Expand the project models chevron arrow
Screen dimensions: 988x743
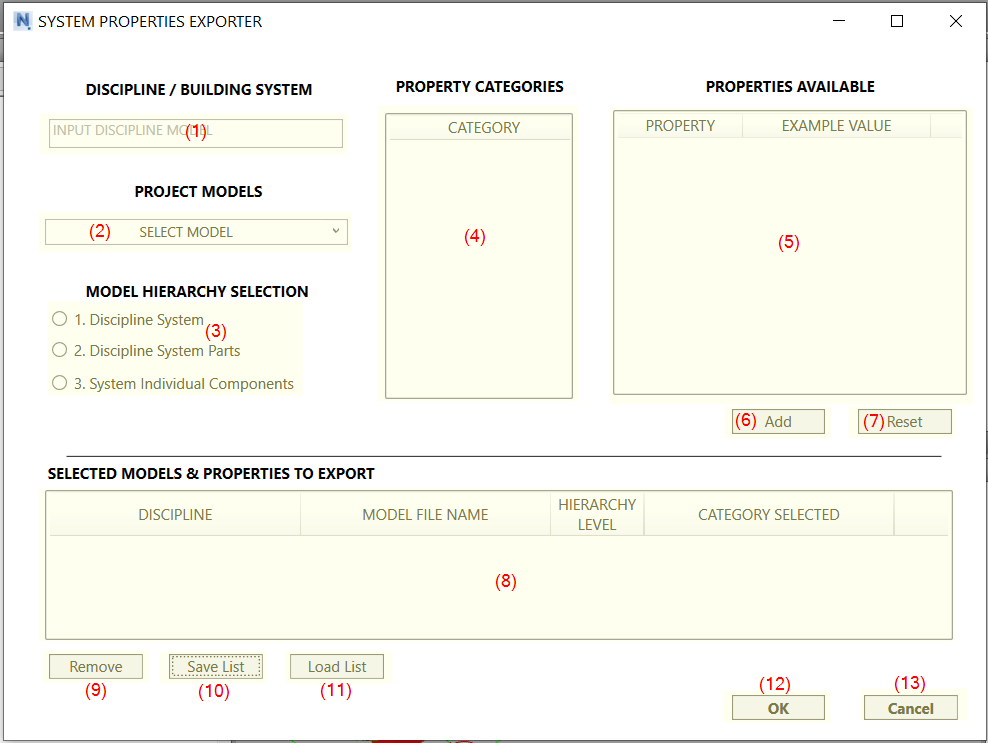(334, 231)
